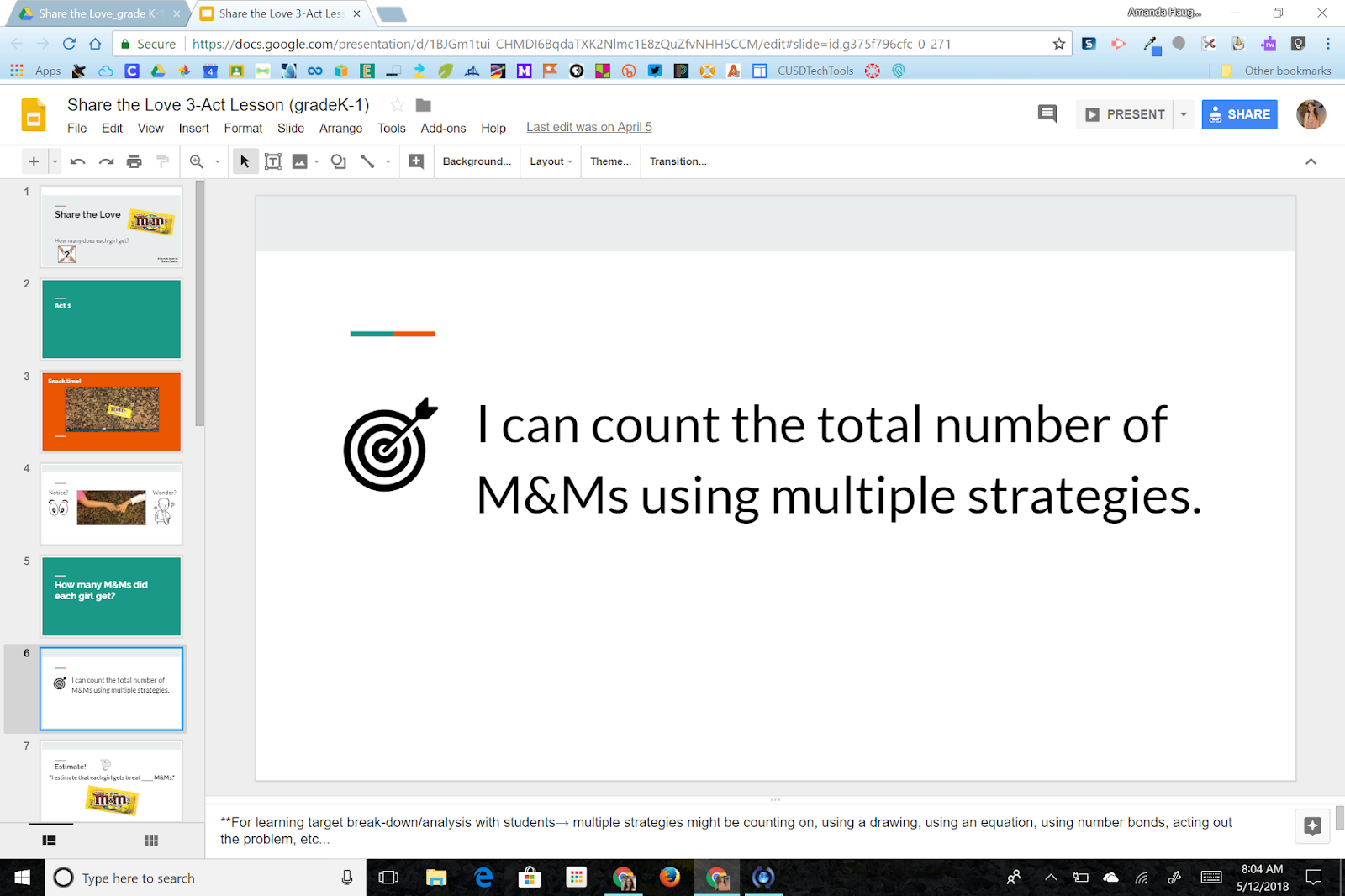The height and width of the screenshot is (896, 1345).
Task: Select slide 2 Act 1 thumbnail
Action: coord(111,319)
